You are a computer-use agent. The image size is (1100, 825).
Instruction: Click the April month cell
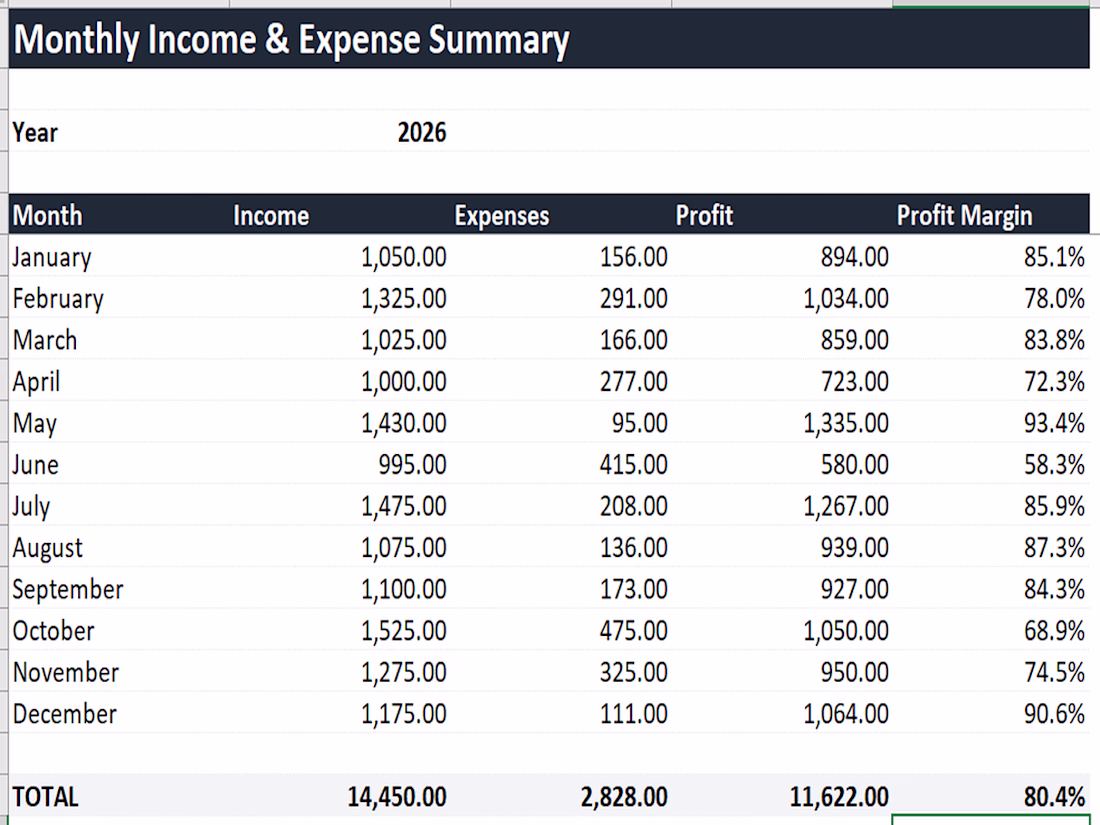pos(36,382)
